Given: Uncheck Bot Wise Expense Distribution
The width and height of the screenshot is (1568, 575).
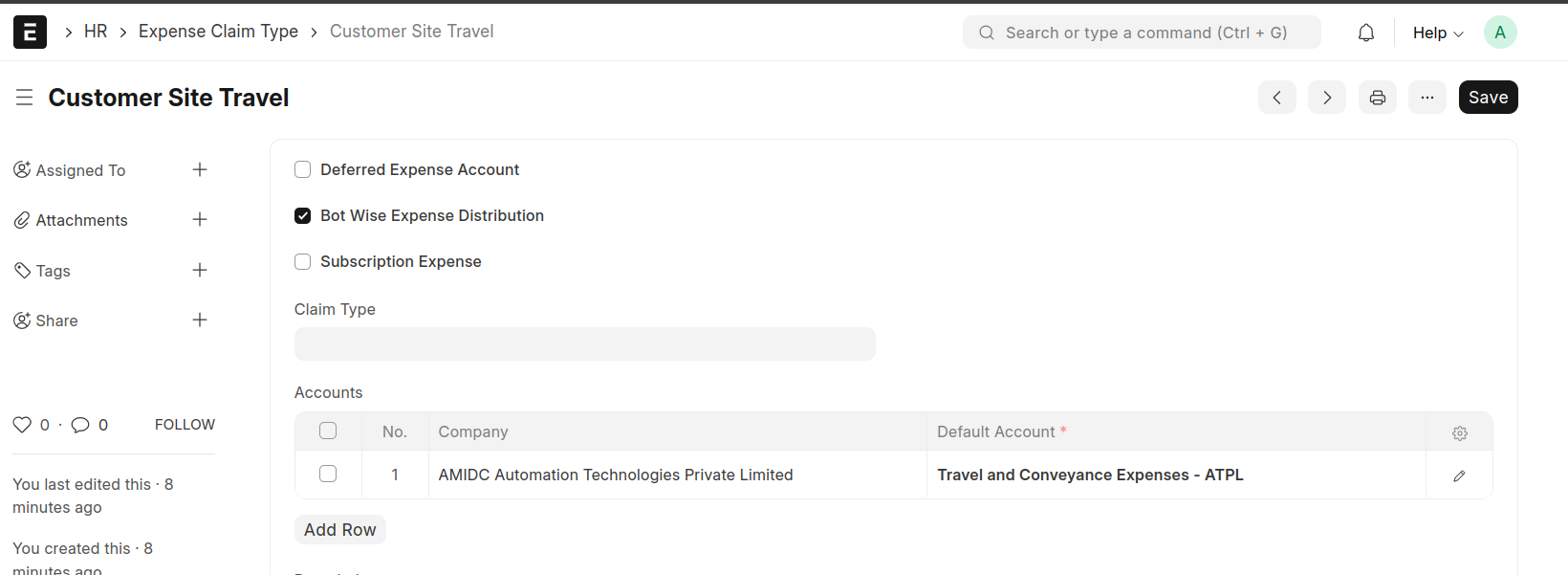Looking at the screenshot, I should 303,216.
